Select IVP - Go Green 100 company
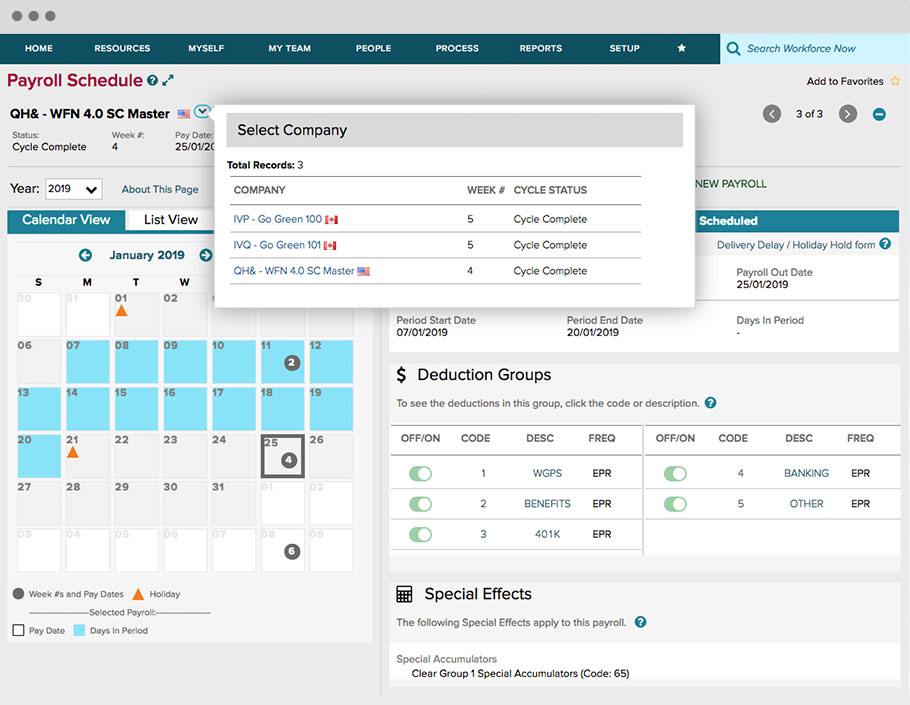 pos(277,219)
